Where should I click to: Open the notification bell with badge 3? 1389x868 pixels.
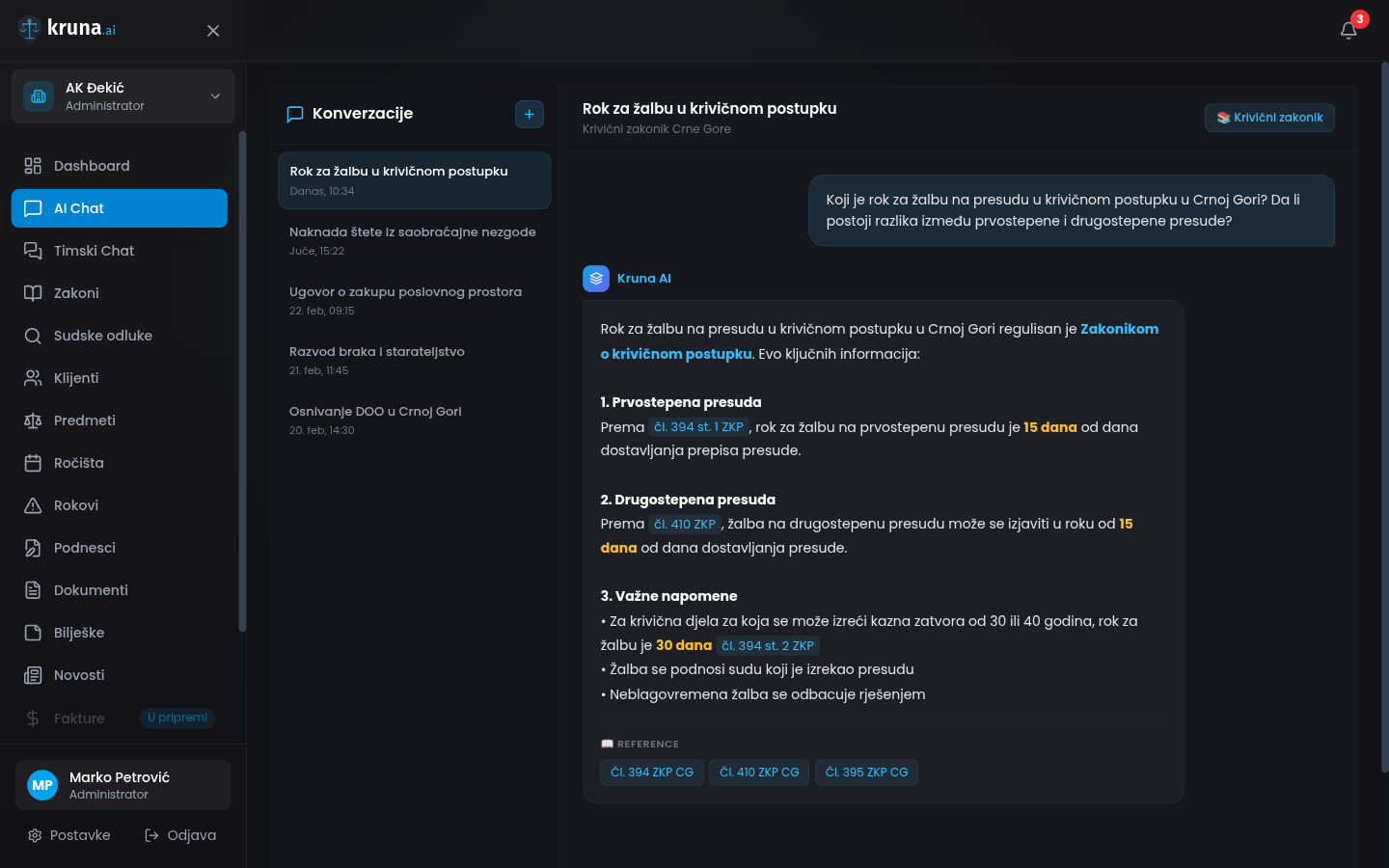(1348, 30)
